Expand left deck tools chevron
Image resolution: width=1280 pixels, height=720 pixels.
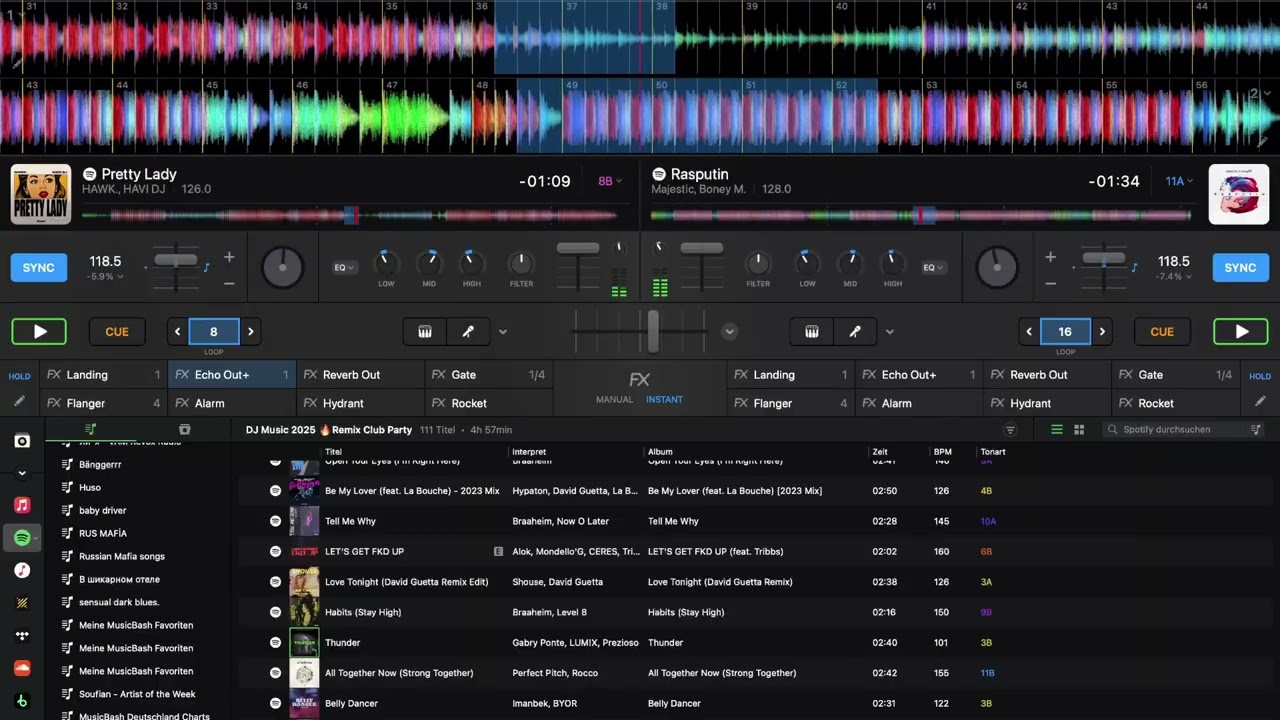pos(503,332)
